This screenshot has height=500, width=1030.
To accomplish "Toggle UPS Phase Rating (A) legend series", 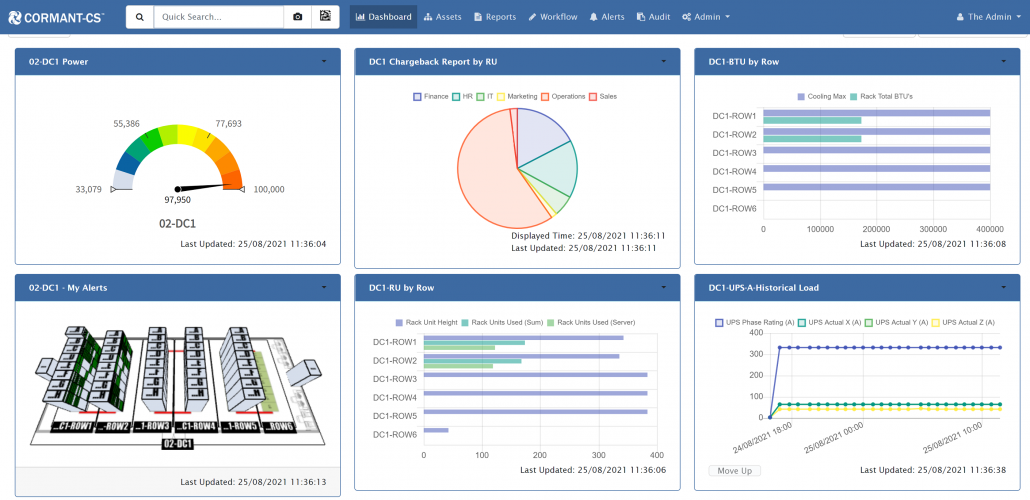I will pos(753,323).
